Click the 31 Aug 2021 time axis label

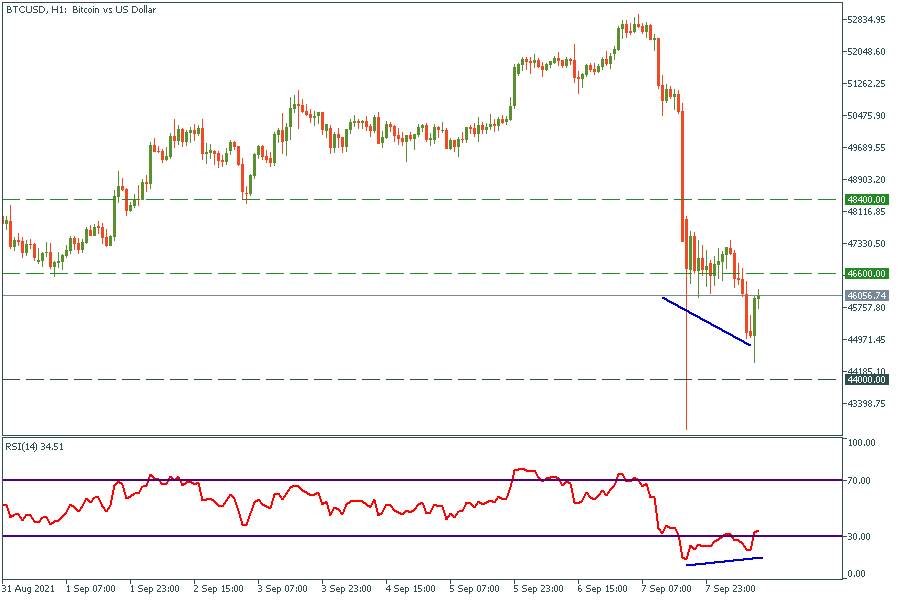click(28, 588)
